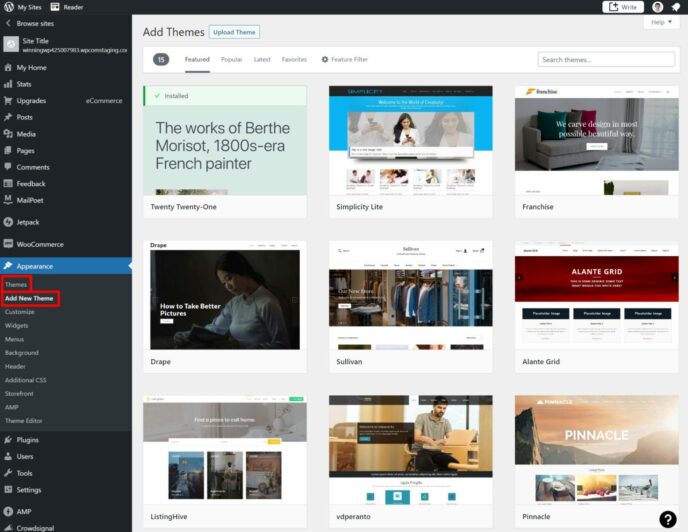This screenshot has height=532, width=688.
Task: Open Customize under Appearance
Action: tap(19, 312)
